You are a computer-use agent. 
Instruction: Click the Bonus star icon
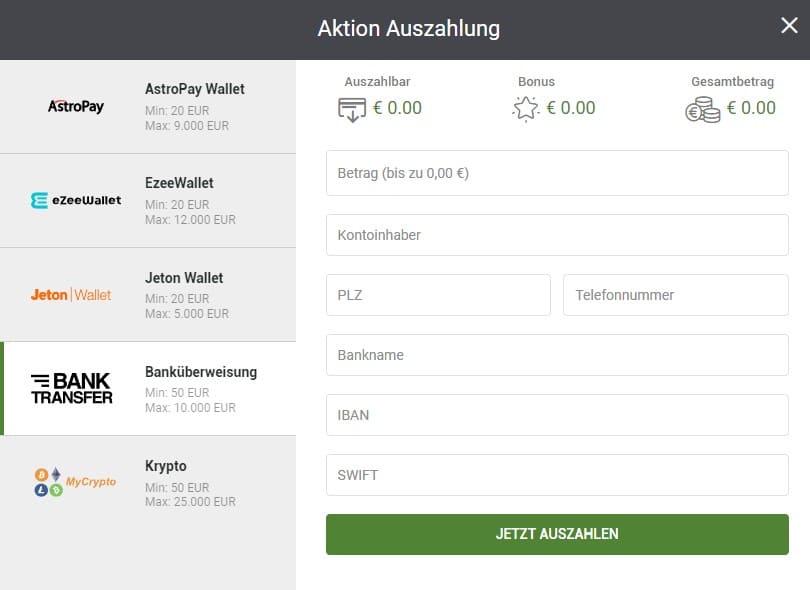[526, 106]
